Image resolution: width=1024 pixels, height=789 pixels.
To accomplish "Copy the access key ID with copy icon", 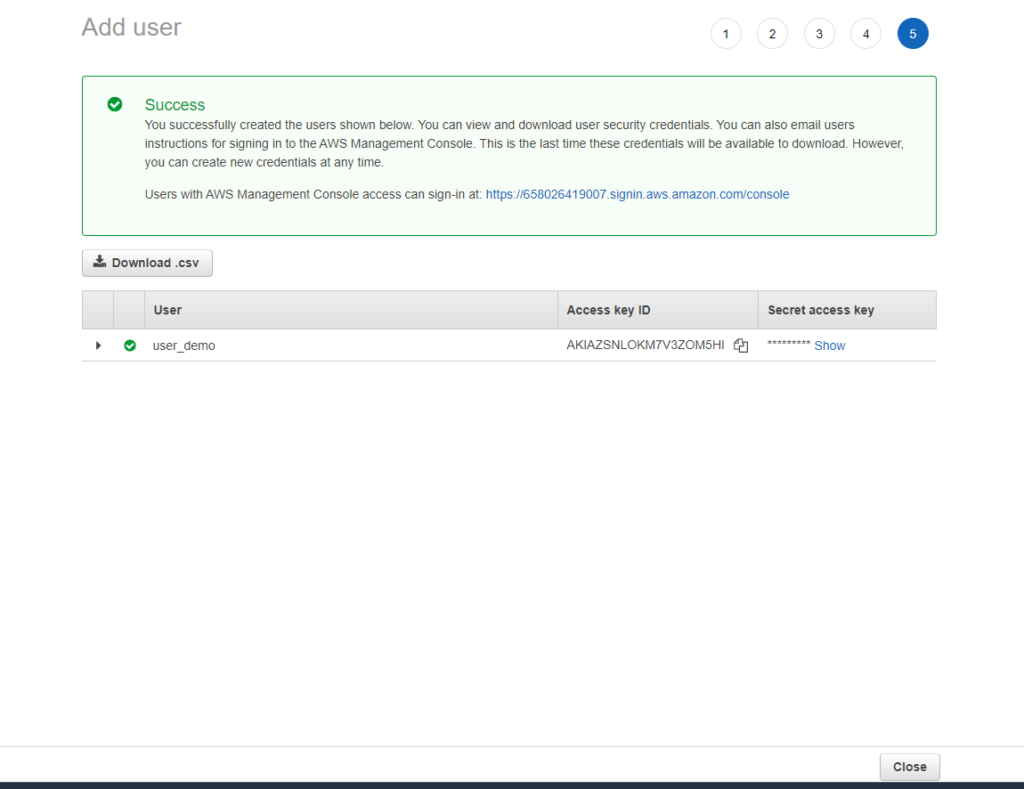I will (x=740, y=346).
